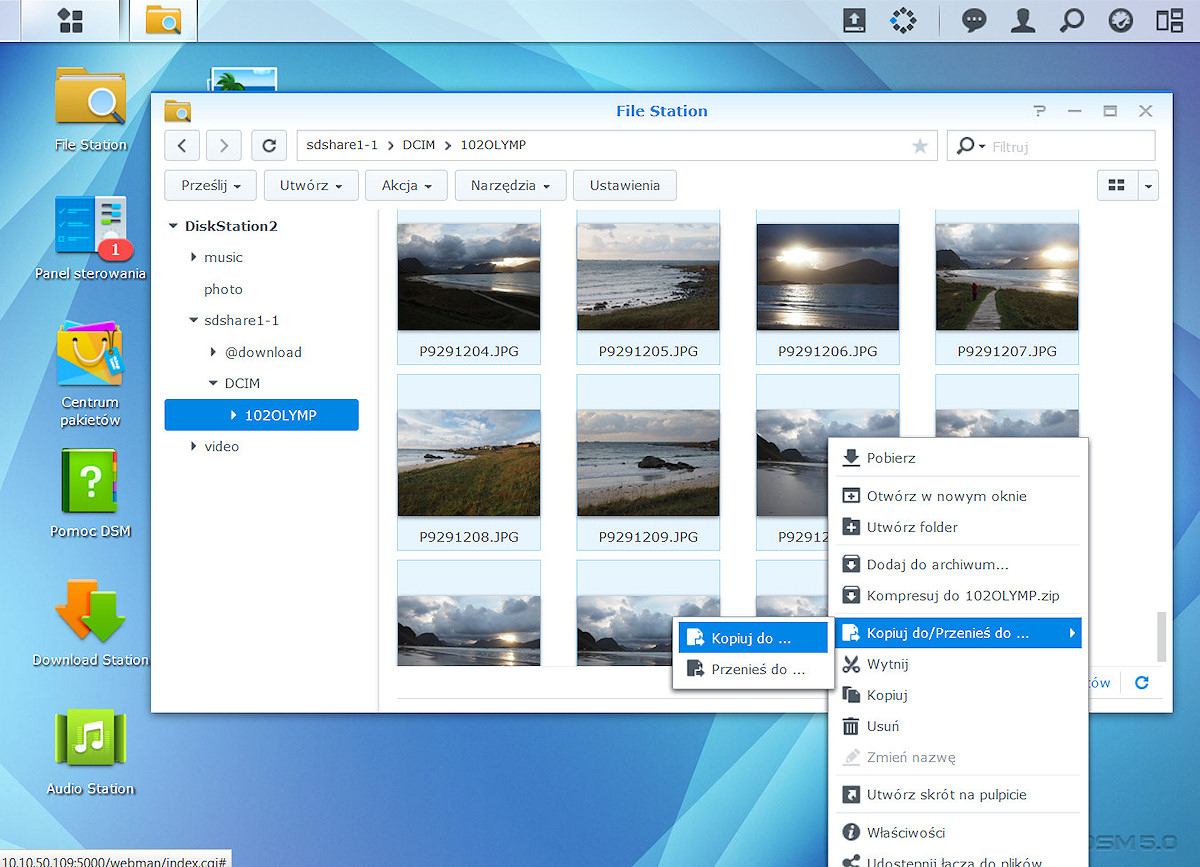Viewport: 1200px width, 867px height.
Task: Collapse the DCIM folder in the tree
Action: click(213, 383)
